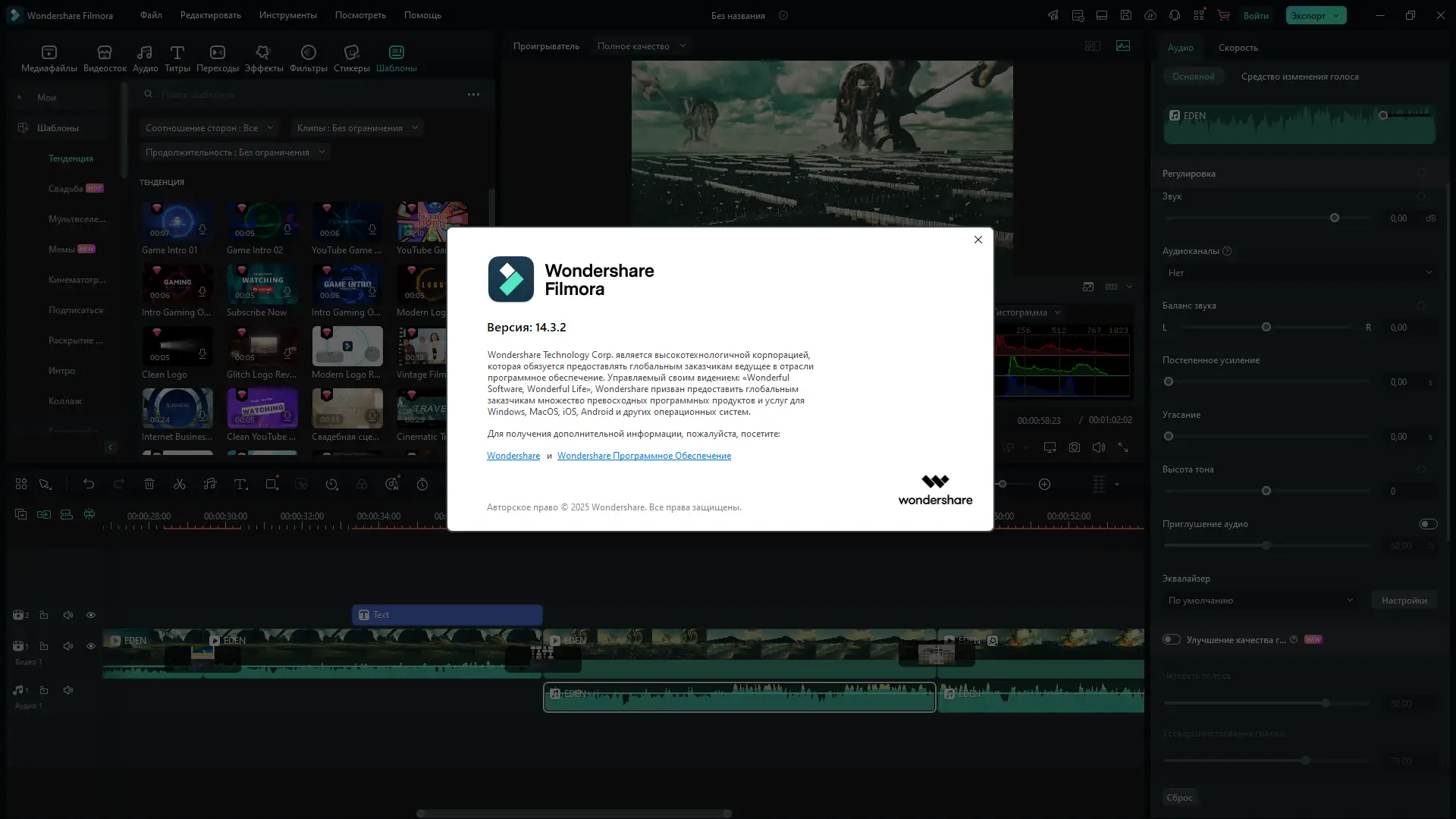This screenshot has width=1456, height=819.
Task: Toggle the audio ducking switch
Action: [x=1428, y=524]
